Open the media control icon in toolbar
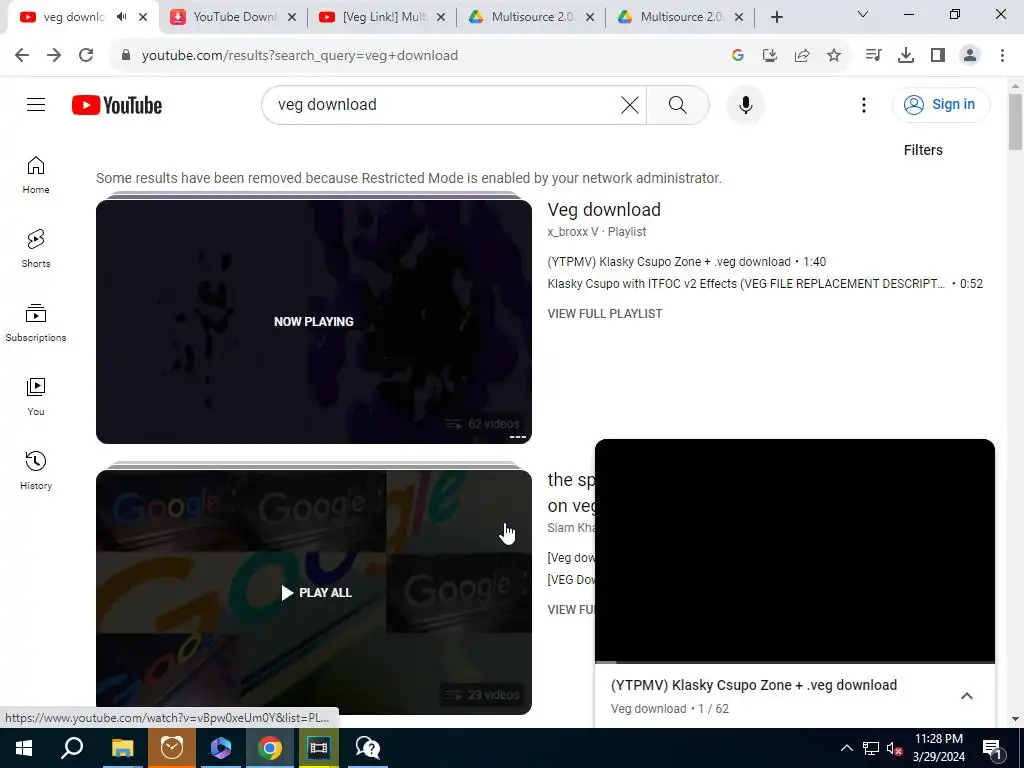The height and width of the screenshot is (768, 1024). 873,56
